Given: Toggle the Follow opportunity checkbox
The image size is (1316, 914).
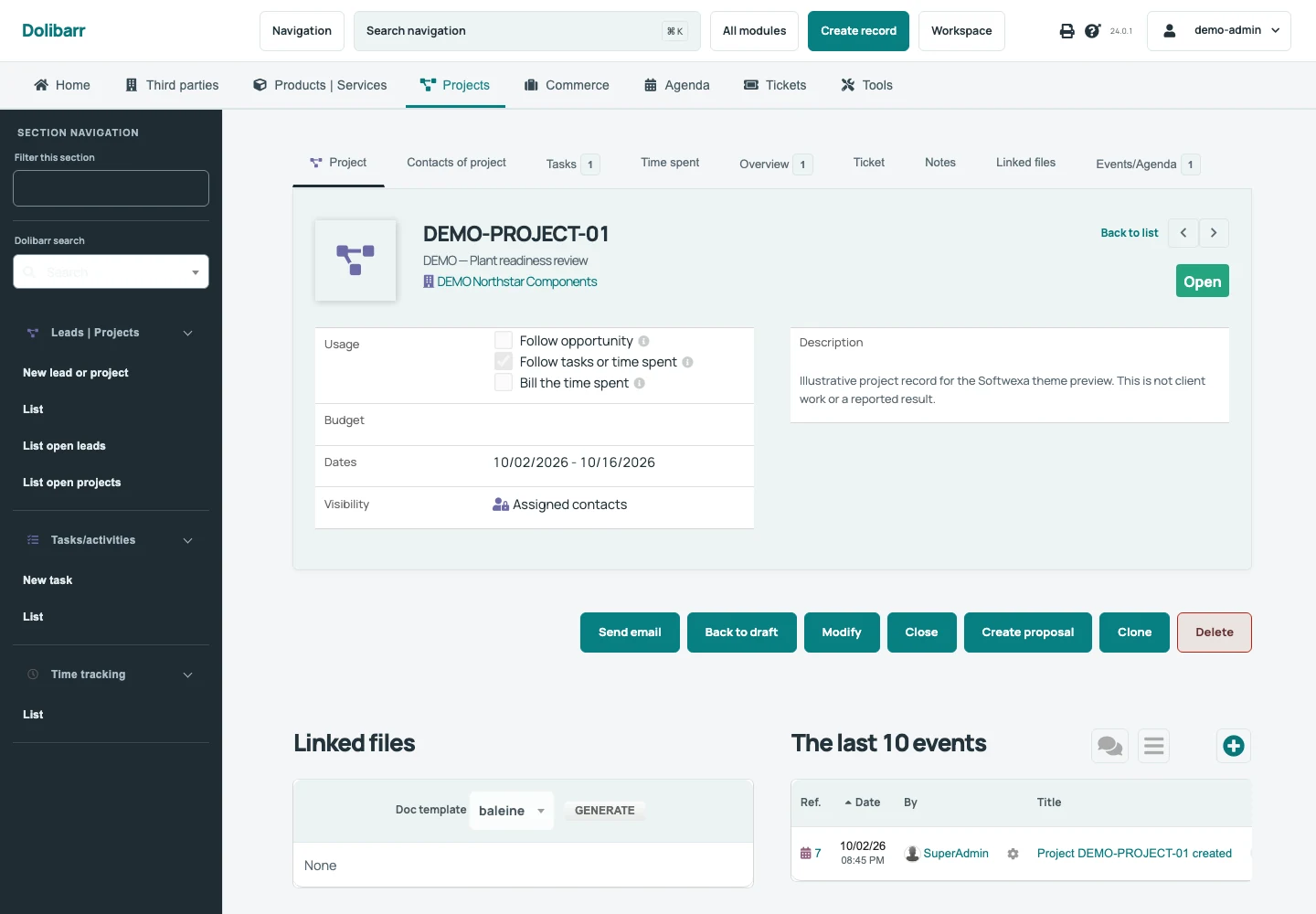Looking at the screenshot, I should [504, 340].
